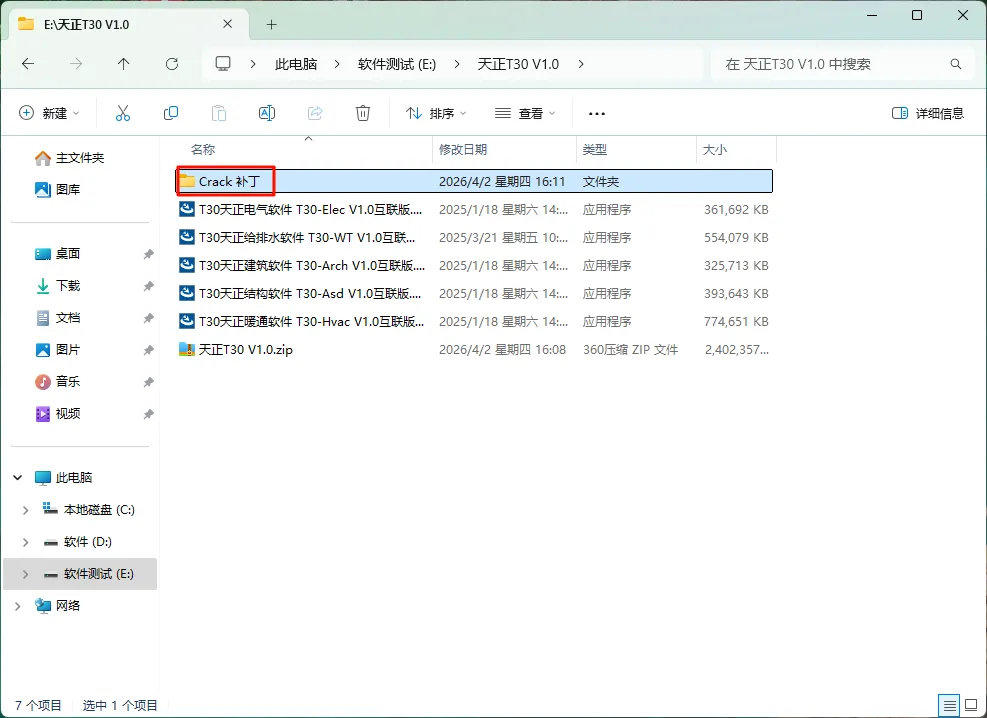Switch to large thumbnails view icon
The height and width of the screenshot is (718, 987).
click(971, 705)
